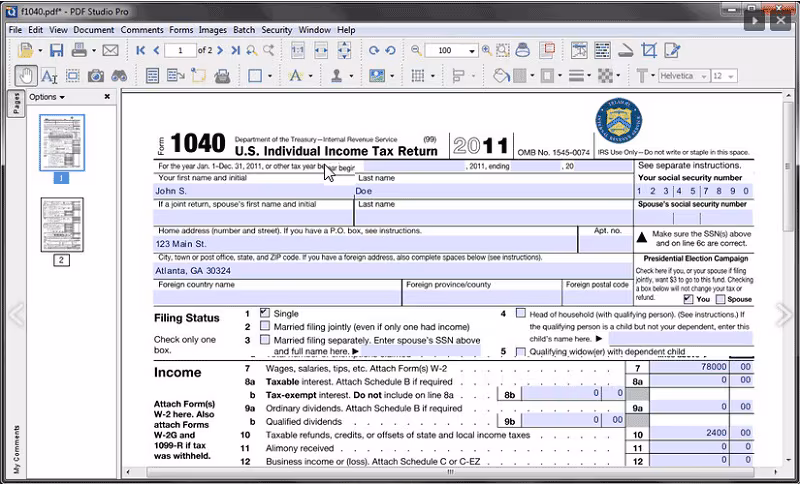Open the Batch menu

coord(244,30)
